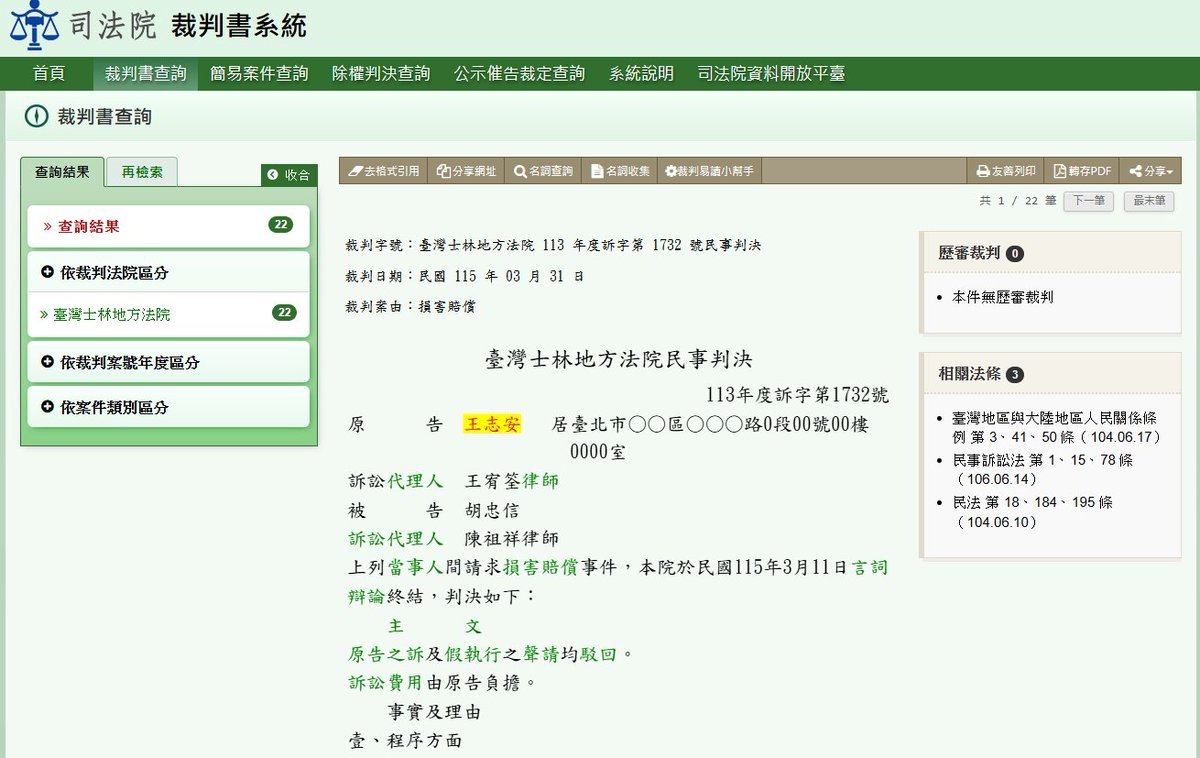The image size is (1200, 758).
Task: Open 公示催告裁定查詢 menu
Action: pyautogui.click(x=519, y=74)
